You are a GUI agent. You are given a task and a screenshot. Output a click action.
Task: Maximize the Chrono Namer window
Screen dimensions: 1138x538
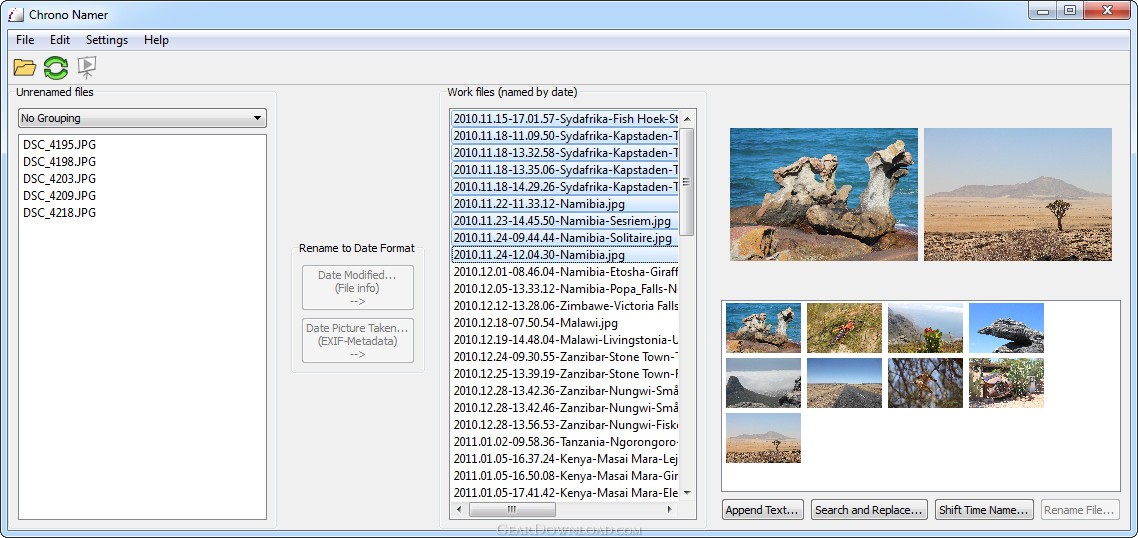(1070, 10)
